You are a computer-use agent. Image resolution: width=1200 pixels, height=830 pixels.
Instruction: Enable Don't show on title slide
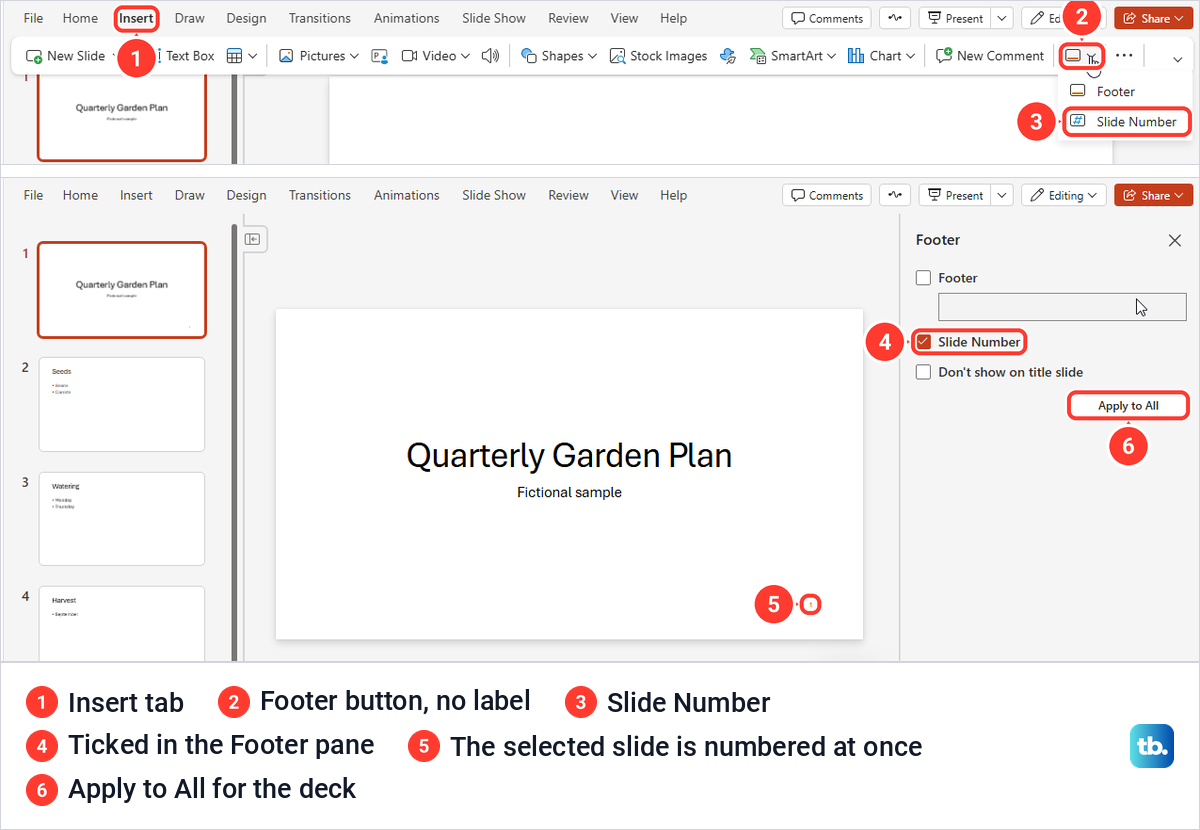coord(923,372)
